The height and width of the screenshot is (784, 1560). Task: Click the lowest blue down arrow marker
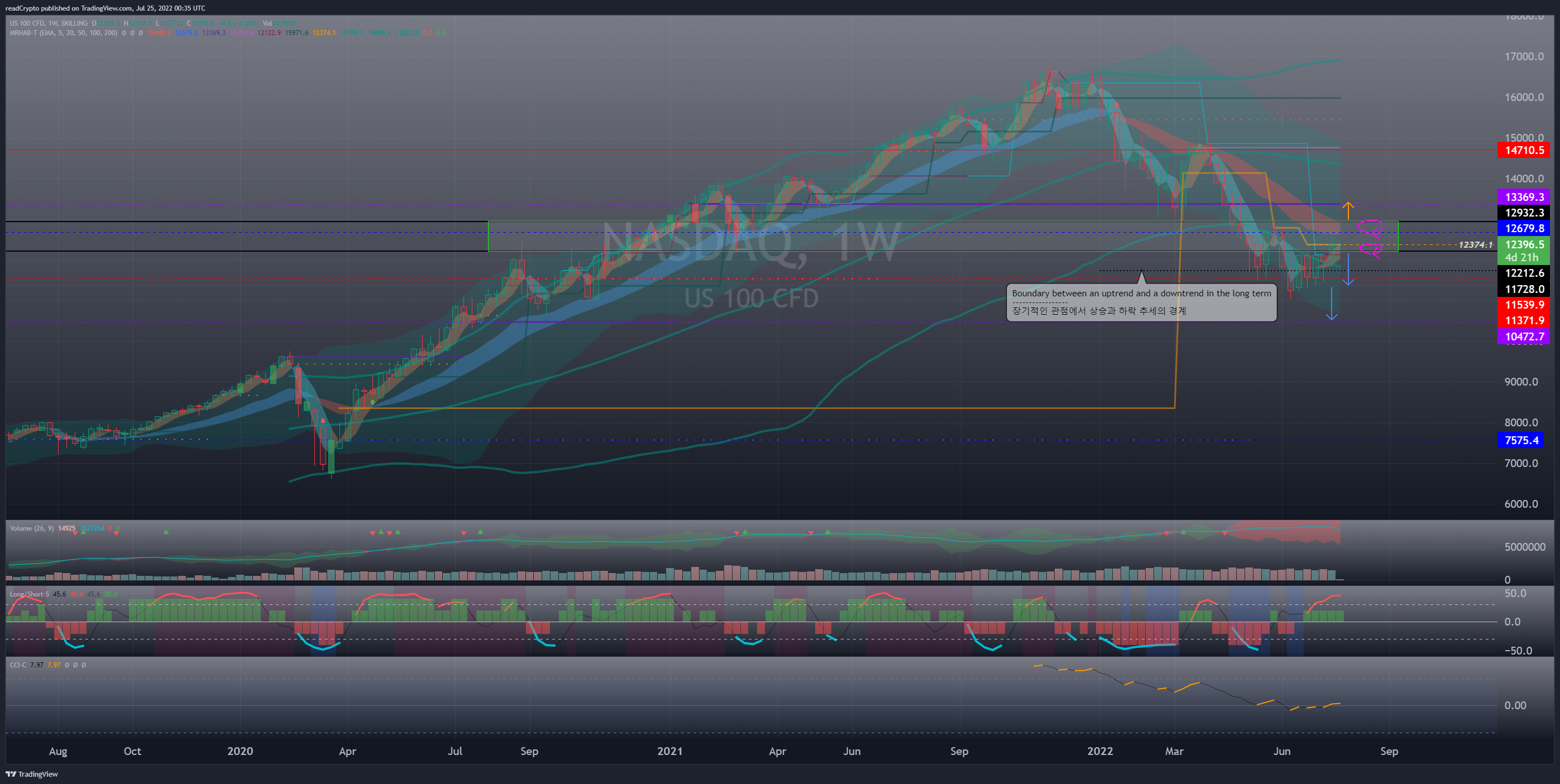pos(1331,304)
